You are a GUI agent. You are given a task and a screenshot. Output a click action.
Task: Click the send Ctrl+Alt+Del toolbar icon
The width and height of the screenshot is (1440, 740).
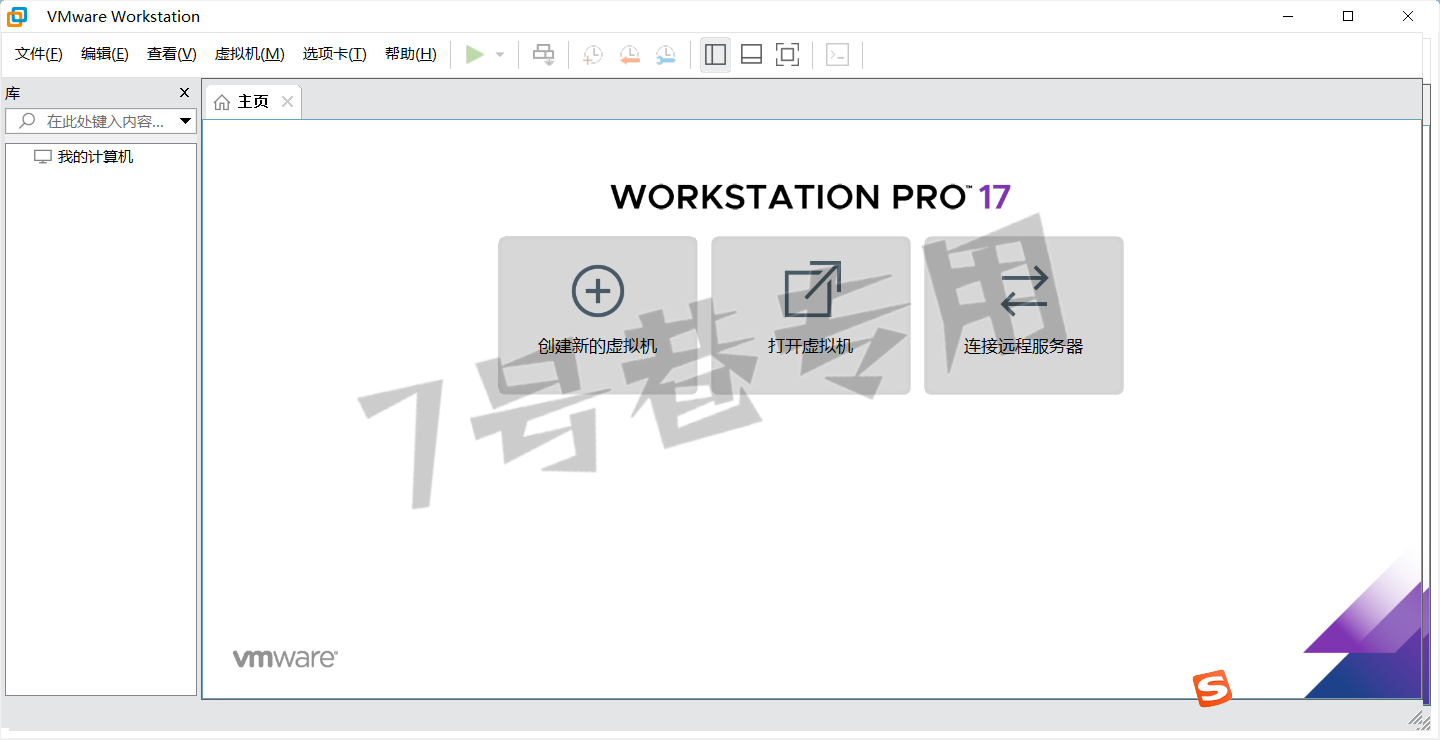(543, 55)
